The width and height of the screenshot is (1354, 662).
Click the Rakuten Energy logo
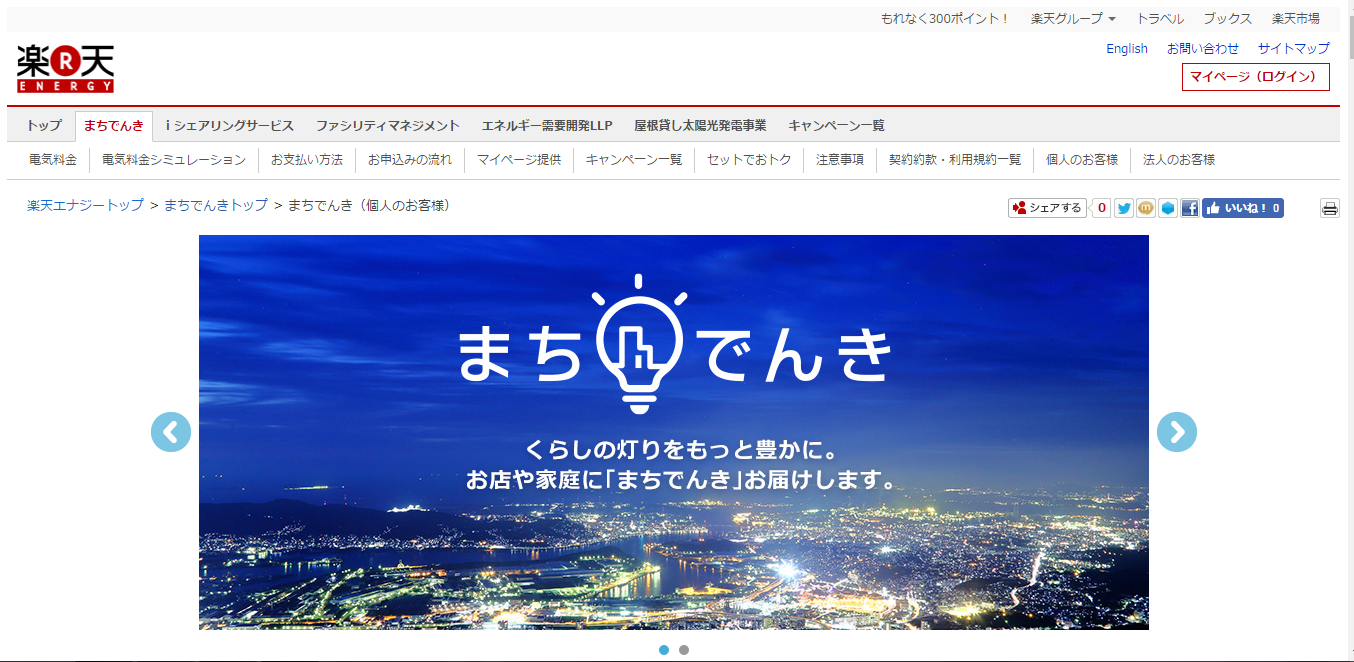[65, 69]
